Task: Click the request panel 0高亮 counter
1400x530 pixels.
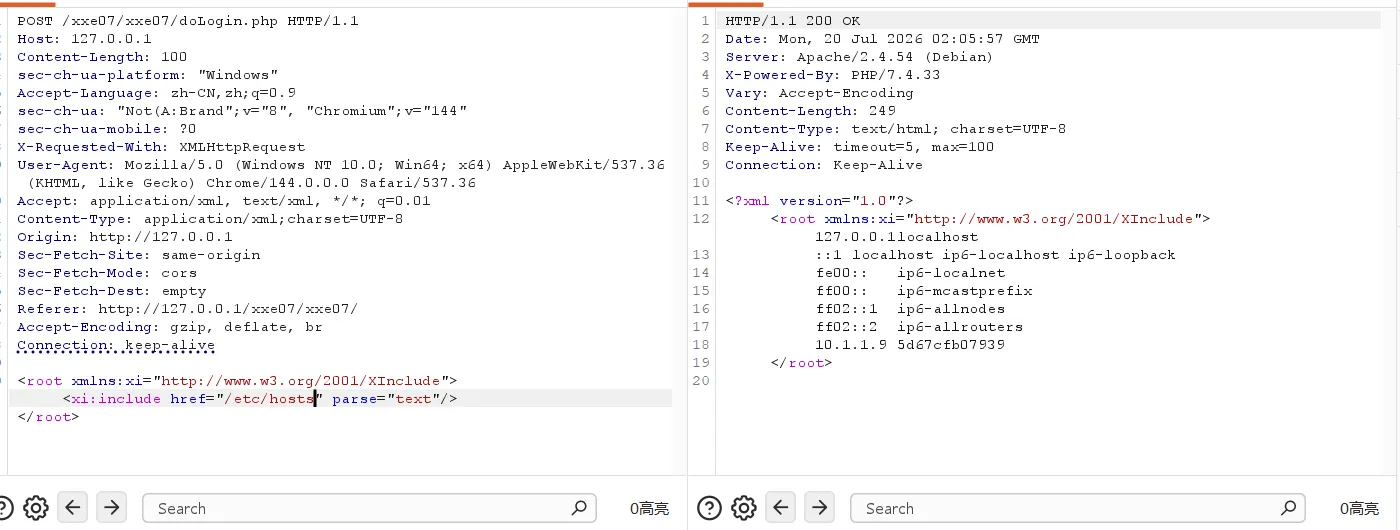Action: pyautogui.click(x=649, y=509)
